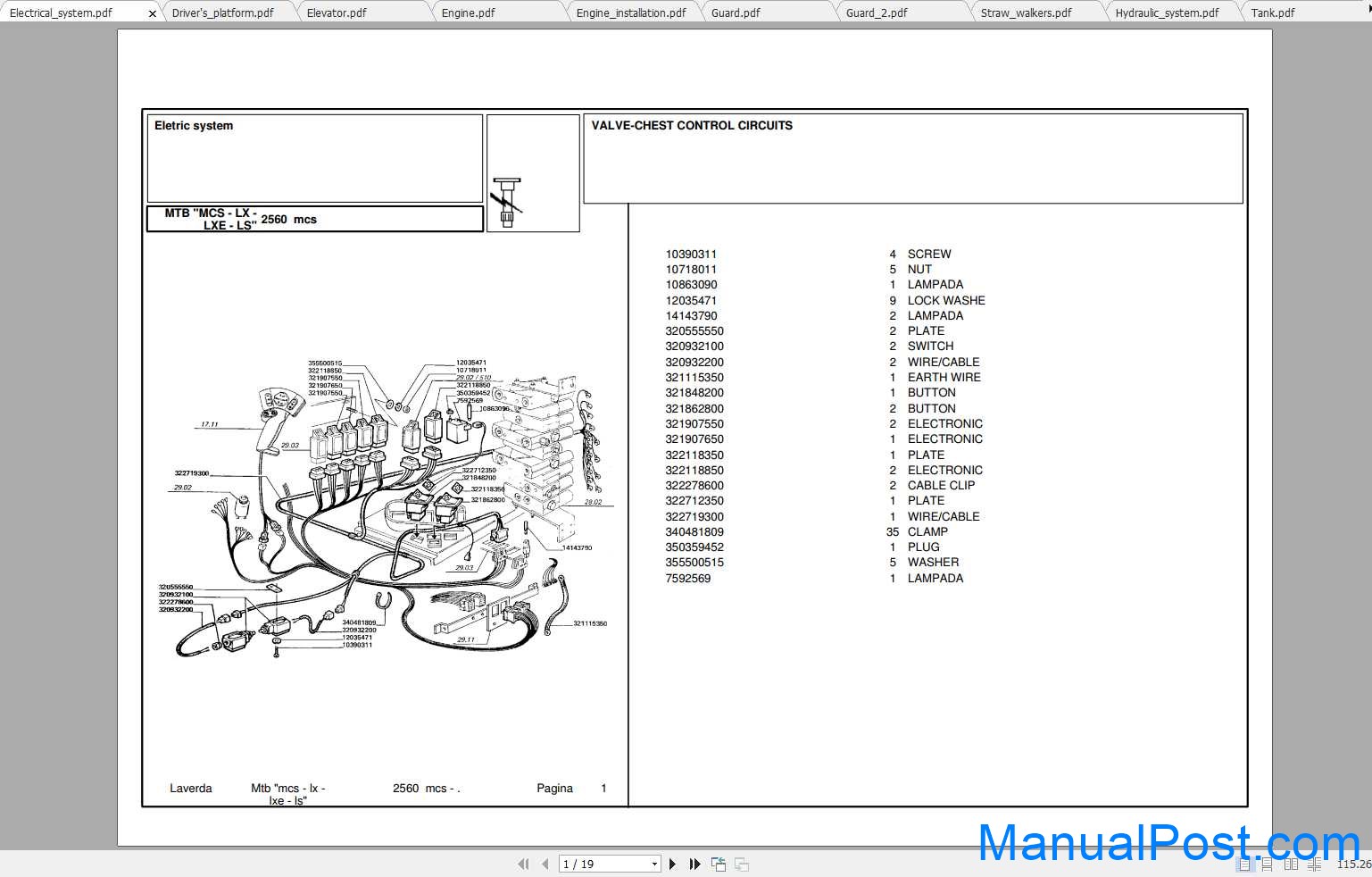Viewport: 1372px width, 877px height.
Task: Click the EARTH WIRE description
Action: (944, 378)
